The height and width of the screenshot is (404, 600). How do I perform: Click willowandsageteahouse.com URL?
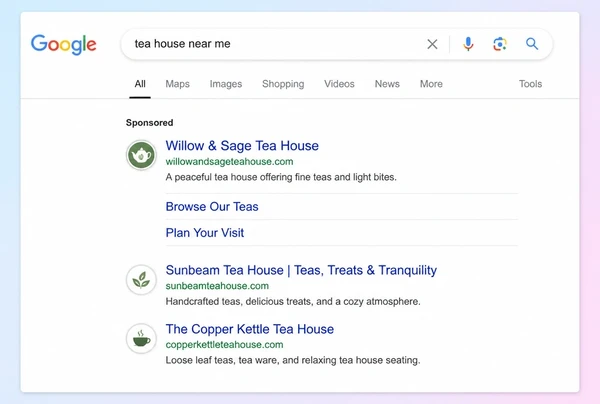click(230, 161)
